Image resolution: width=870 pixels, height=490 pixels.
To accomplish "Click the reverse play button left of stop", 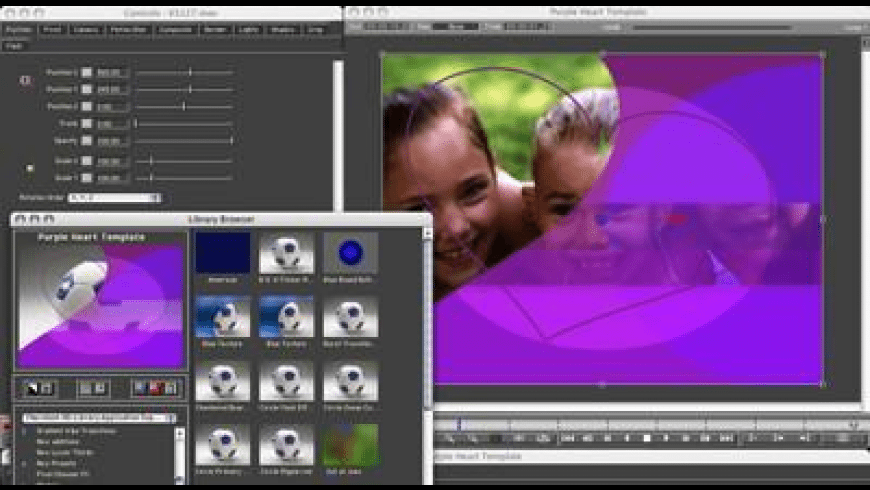I will point(627,438).
